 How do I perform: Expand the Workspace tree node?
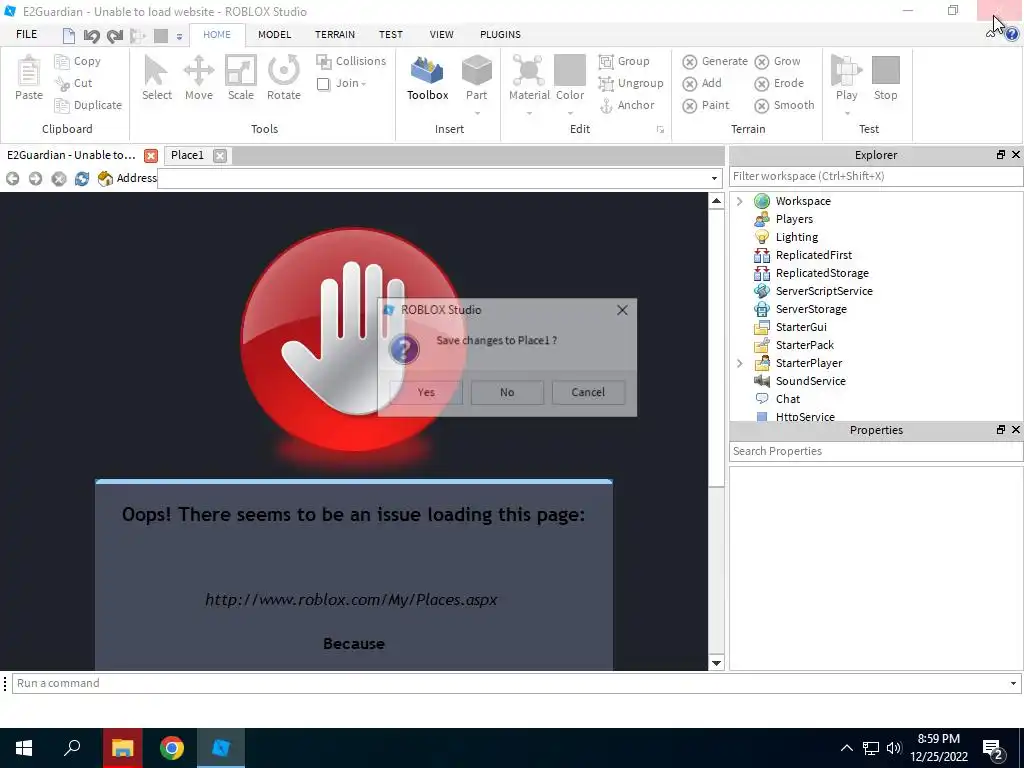(x=739, y=201)
